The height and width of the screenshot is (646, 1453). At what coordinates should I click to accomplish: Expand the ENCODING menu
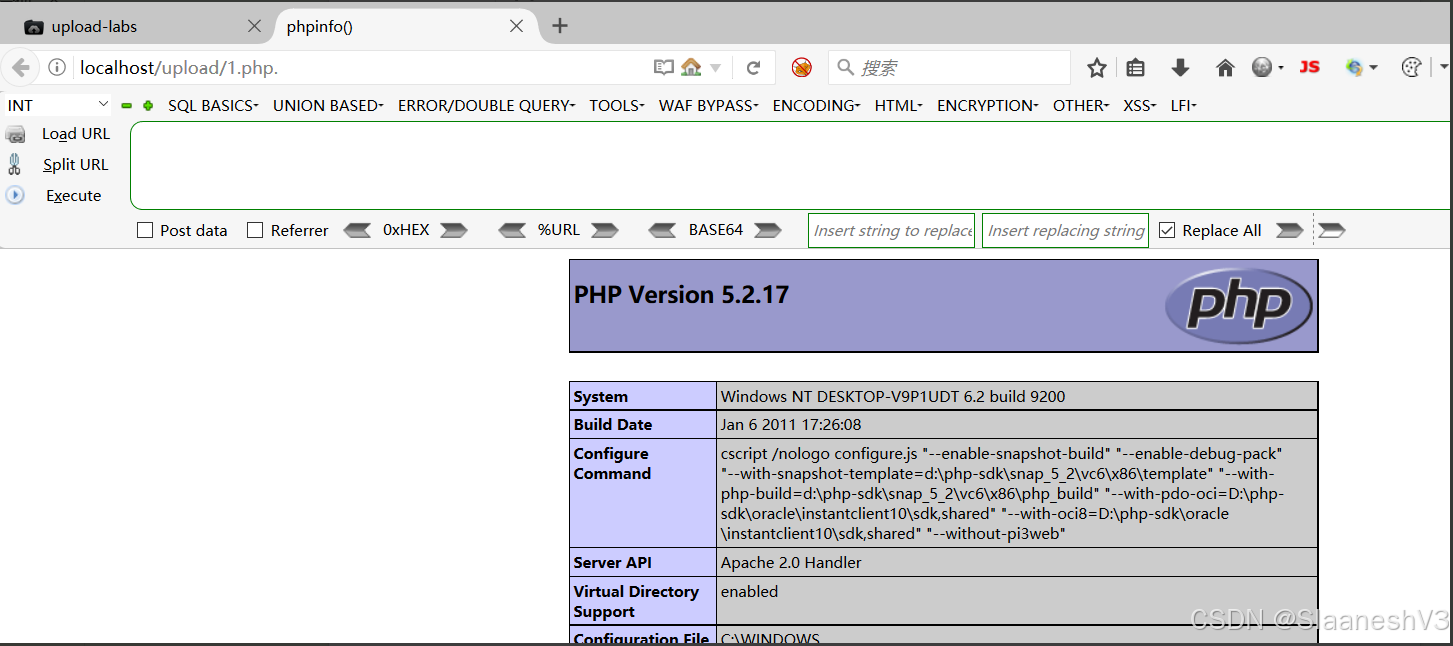pyautogui.click(x=816, y=105)
